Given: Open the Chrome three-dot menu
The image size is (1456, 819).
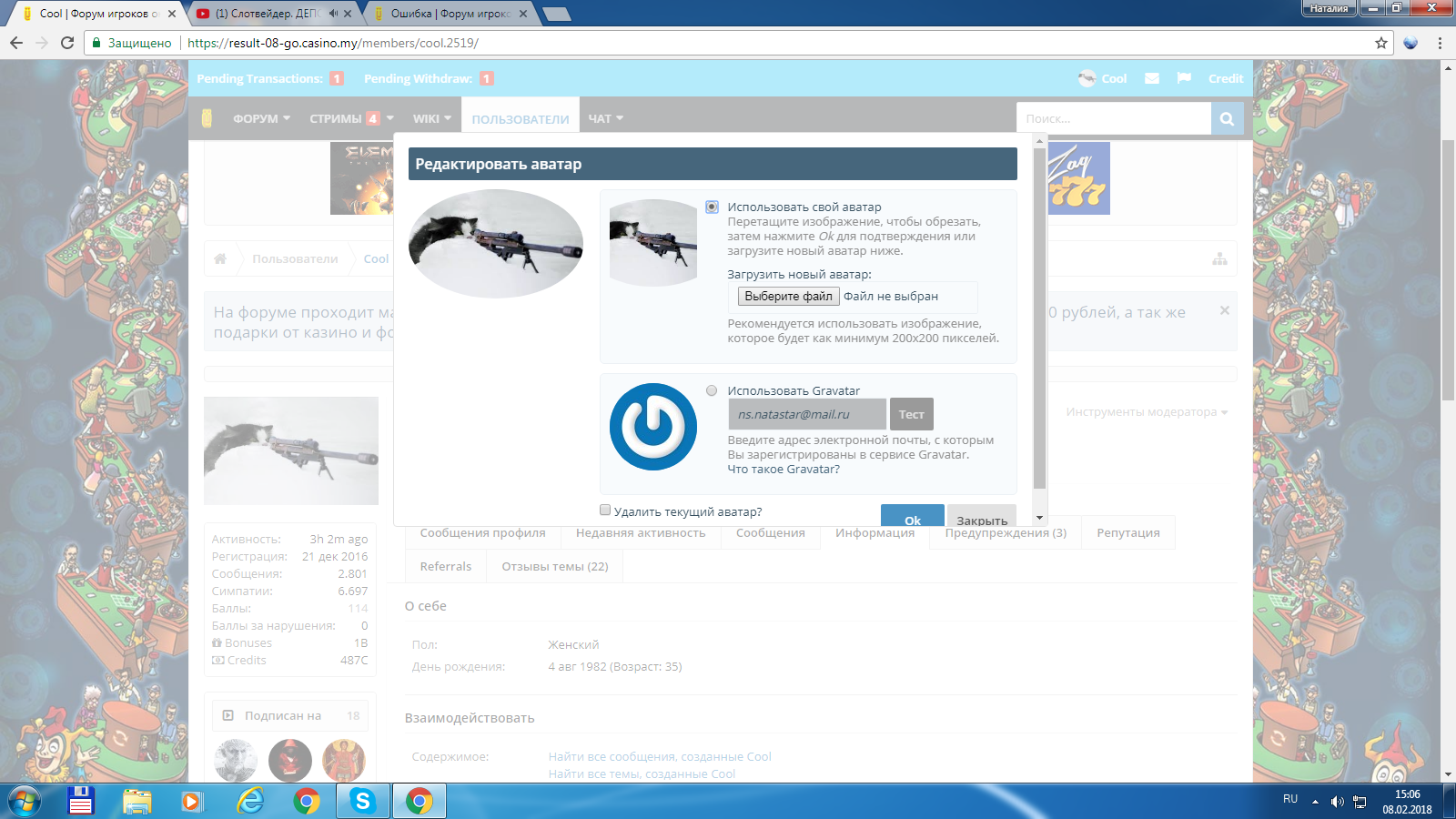Looking at the screenshot, I should [x=1440, y=43].
